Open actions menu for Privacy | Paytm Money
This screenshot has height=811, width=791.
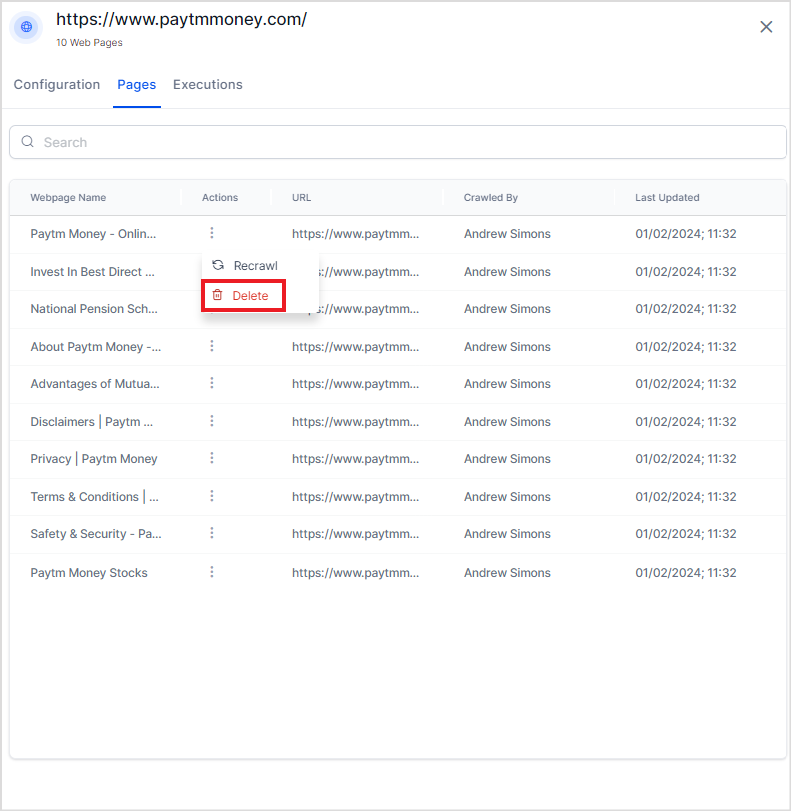(212, 458)
